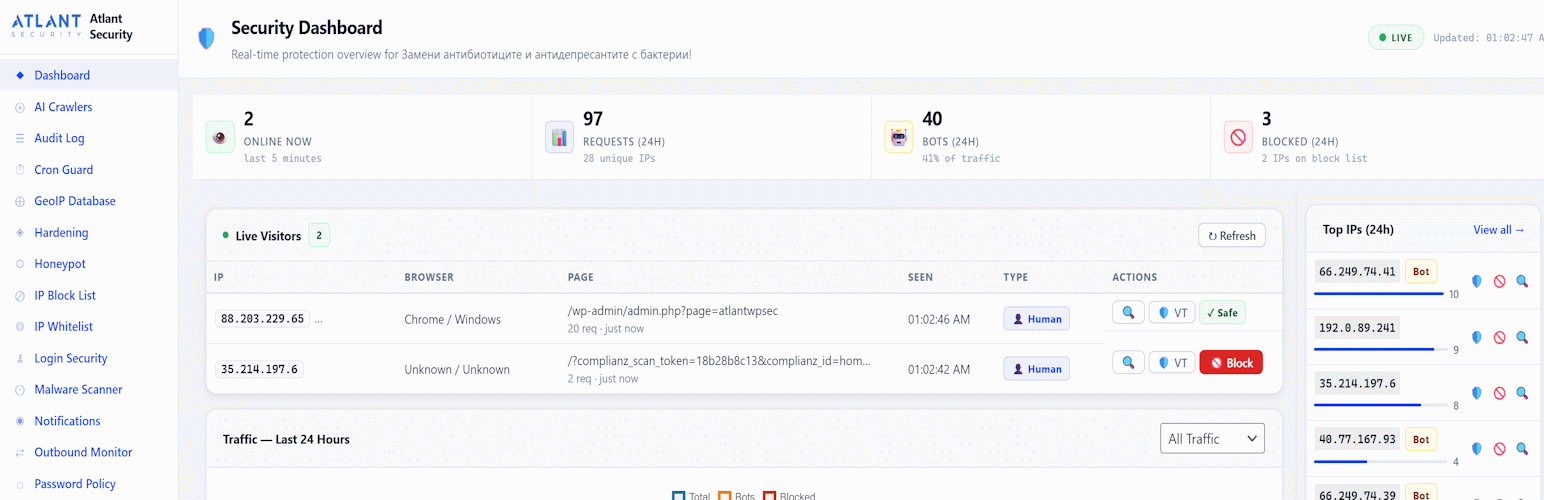The height and width of the screenshot is (500, 1544).
Task: Click the 192.0.89.241 request bar
Action: click(x=1379, y=350)
